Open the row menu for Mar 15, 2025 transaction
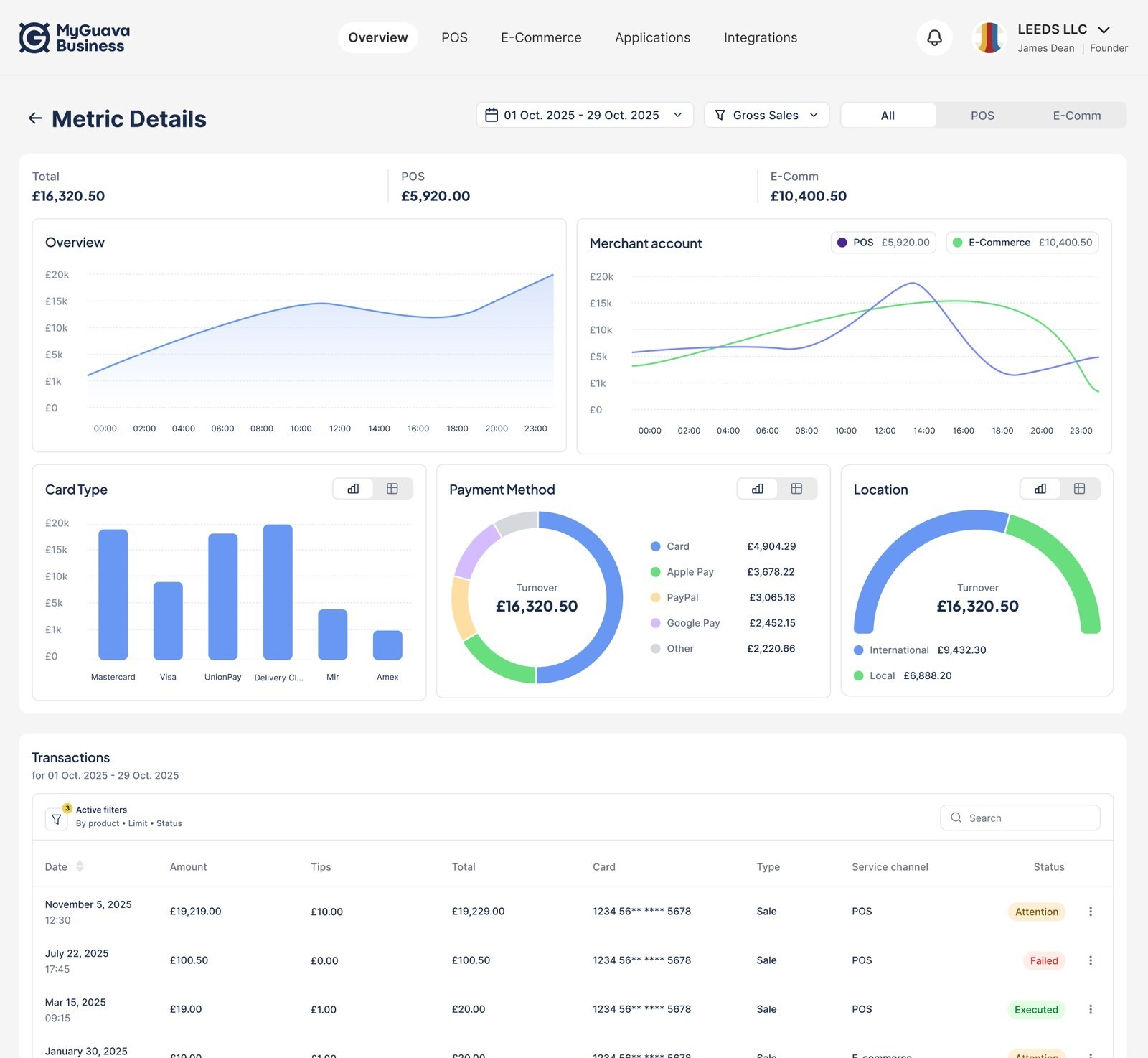1148x1058 pixels. coord(1091,1009)
